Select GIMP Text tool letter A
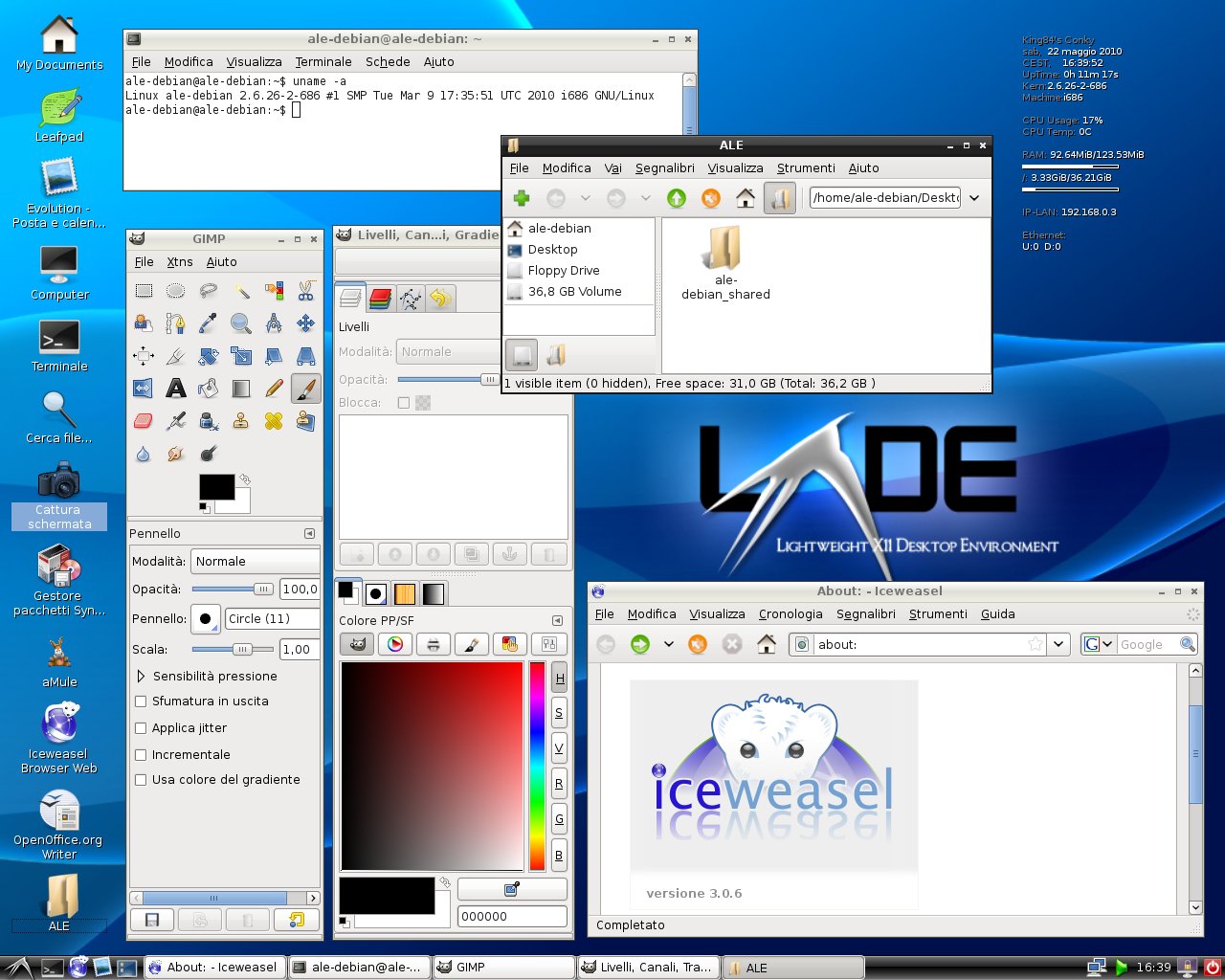This screenshot has height=980, width=1225. point(176,389)
